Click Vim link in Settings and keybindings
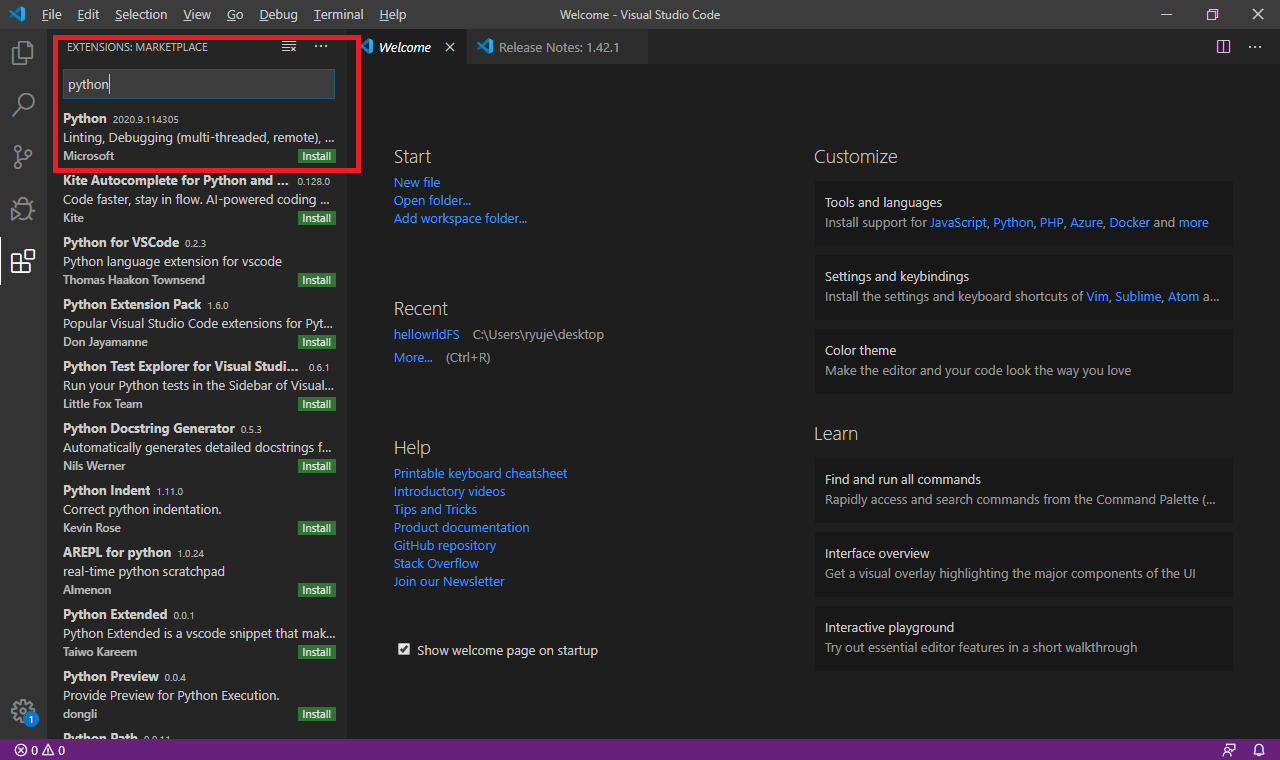Screen dimensions: 1280x760 pos(1097,296)
